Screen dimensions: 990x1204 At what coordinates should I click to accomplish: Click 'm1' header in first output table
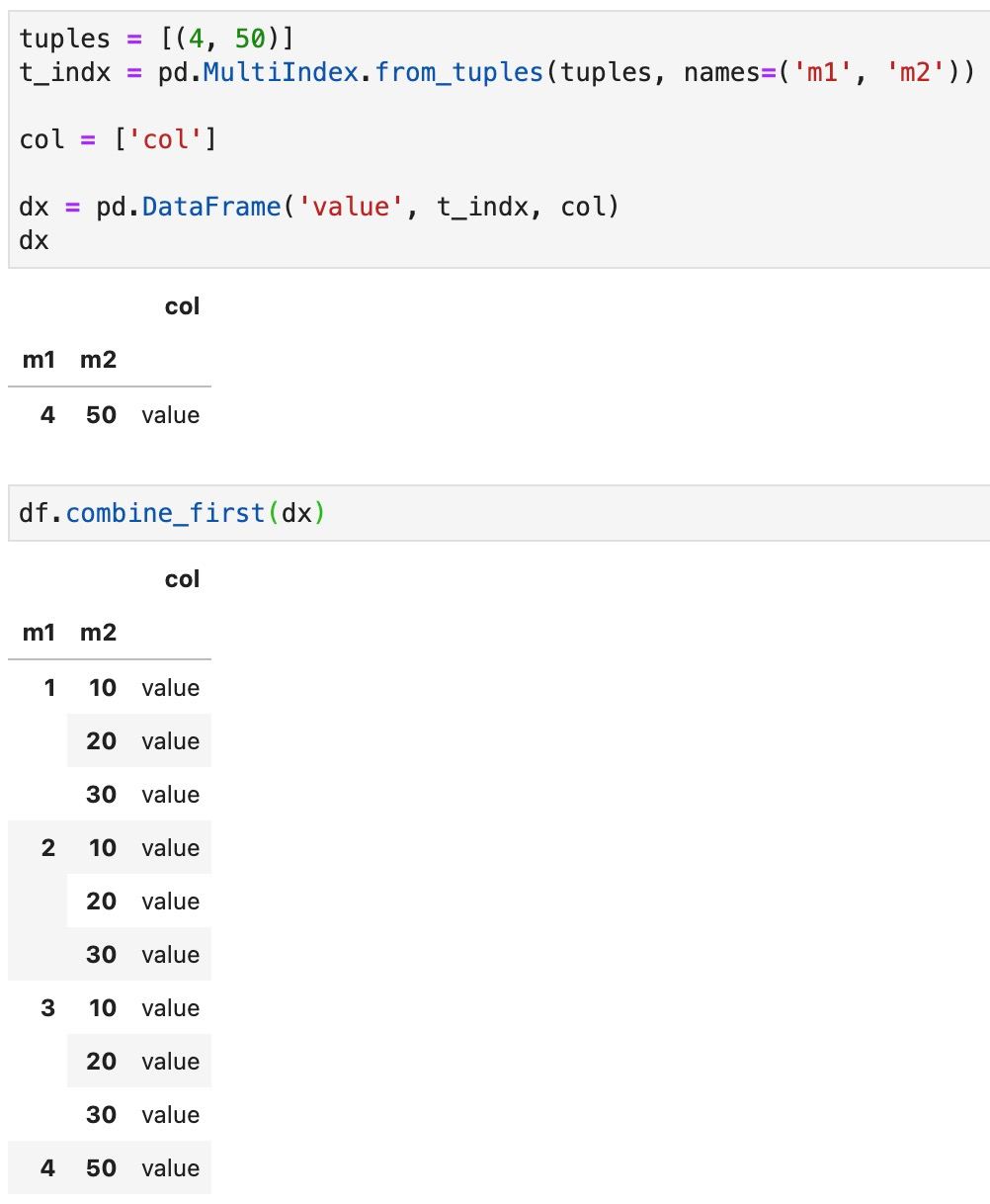click(40, 360)
